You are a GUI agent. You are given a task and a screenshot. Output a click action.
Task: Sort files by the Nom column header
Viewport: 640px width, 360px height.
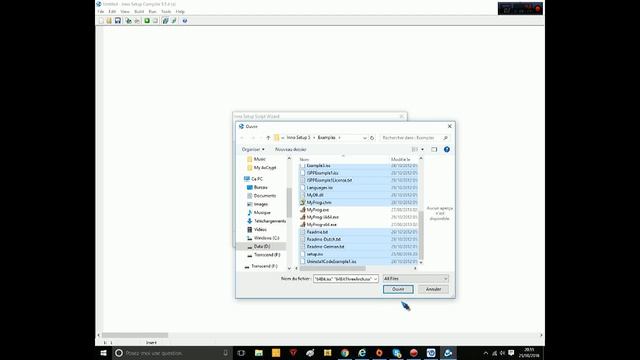(x=304, y=160)
